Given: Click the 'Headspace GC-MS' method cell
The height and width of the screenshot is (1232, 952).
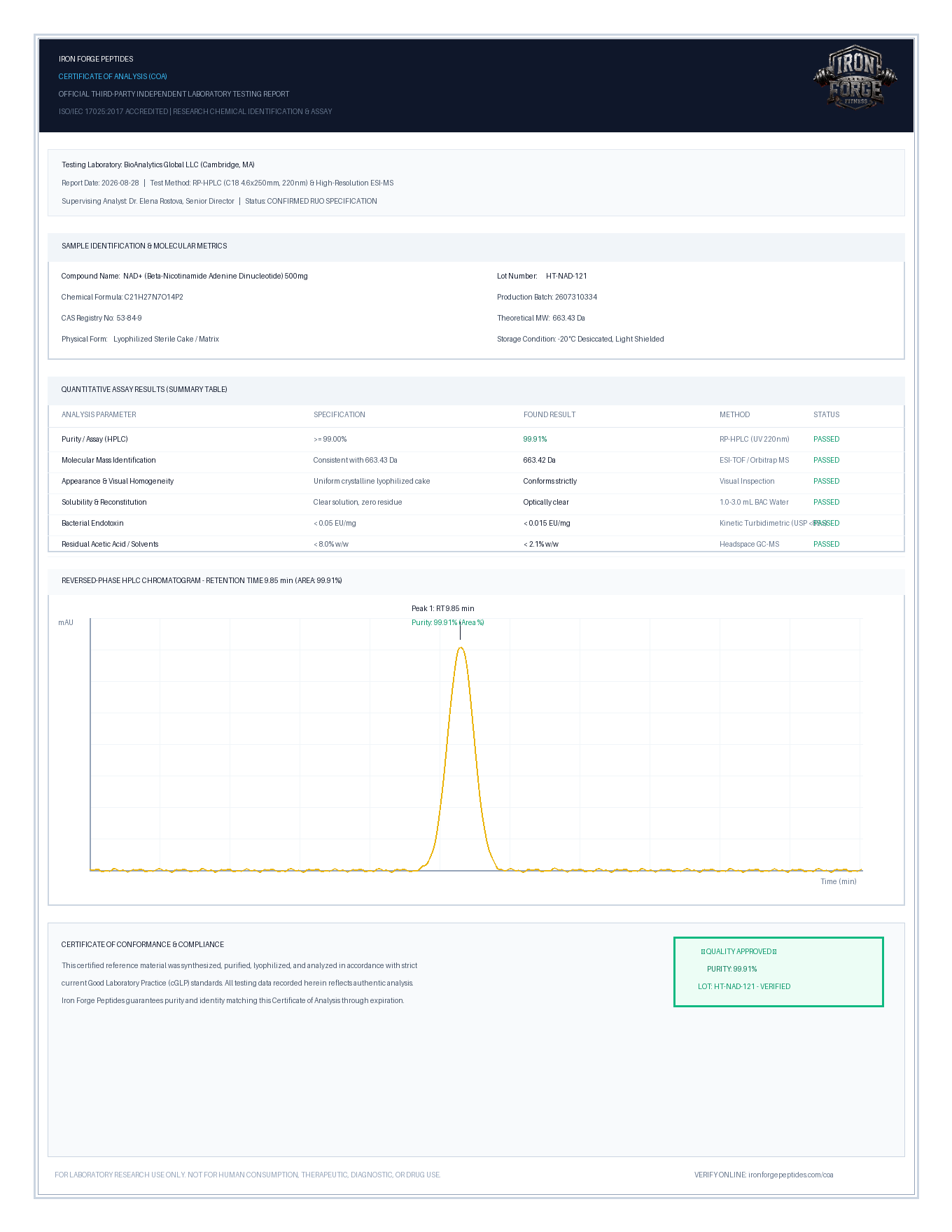Looking at the screenshot, I should pyautogui.click(x=749, y=544).
